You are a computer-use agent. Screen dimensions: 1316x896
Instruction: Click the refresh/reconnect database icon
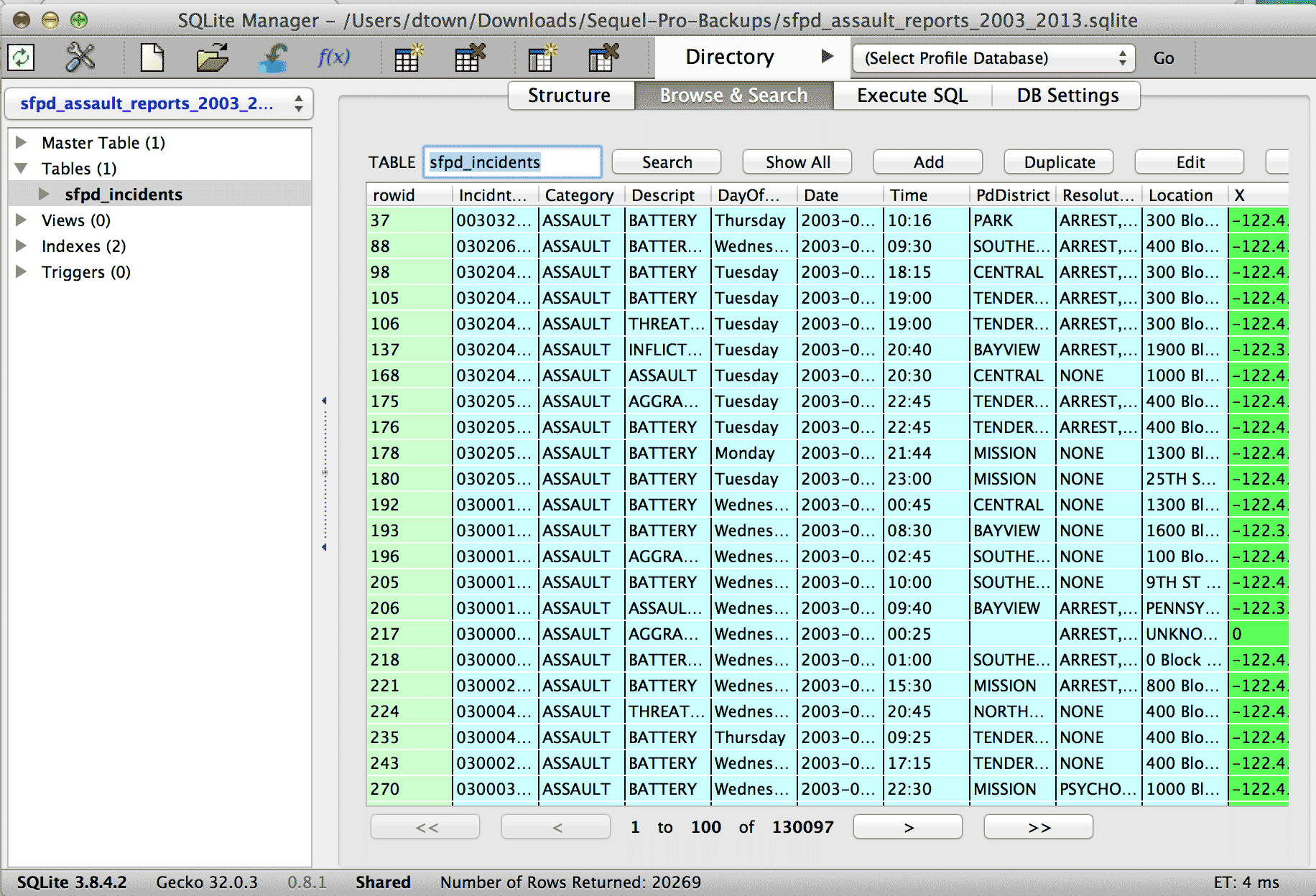[20, 57]
